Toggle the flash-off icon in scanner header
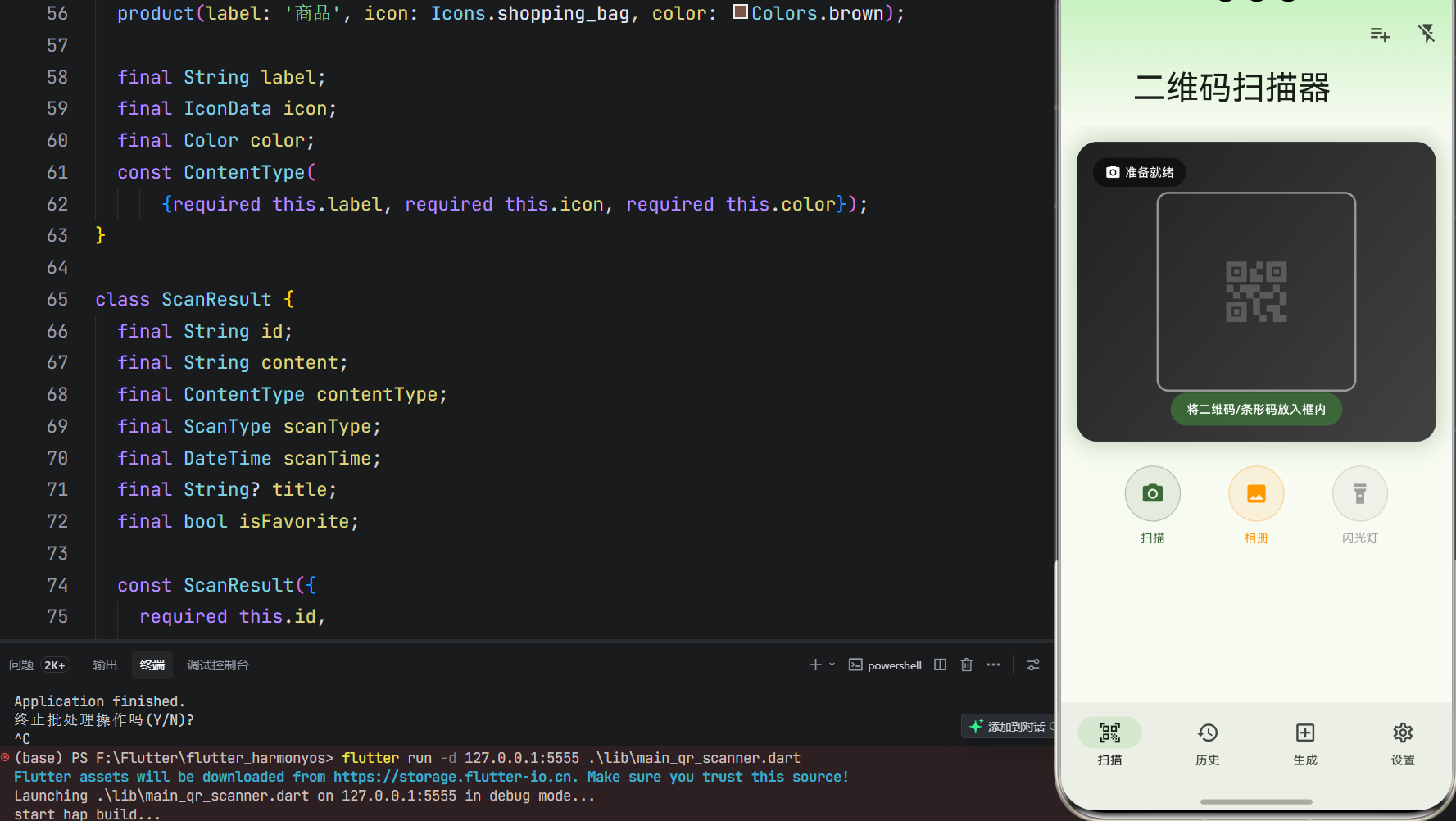Screen dimensions: 1456x821 pos(1427,34)
